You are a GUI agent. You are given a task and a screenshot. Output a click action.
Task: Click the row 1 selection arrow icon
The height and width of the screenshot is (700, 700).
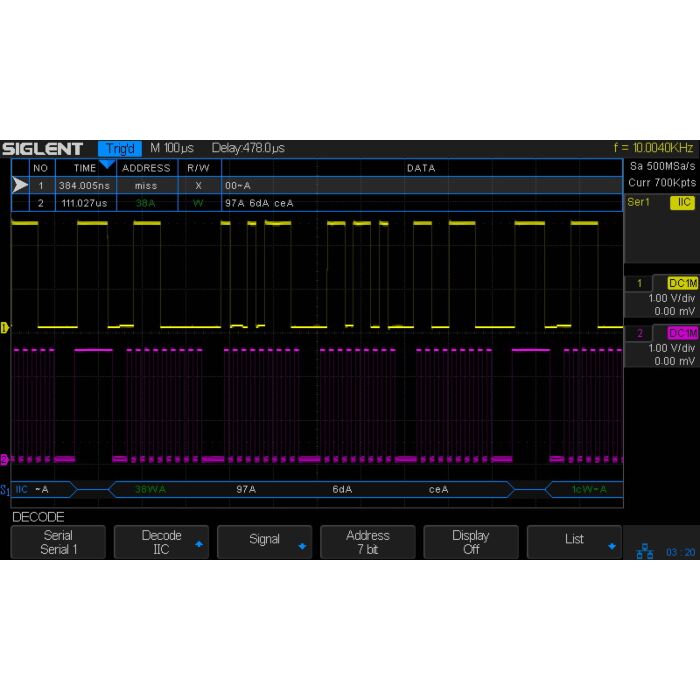[19, 185]
